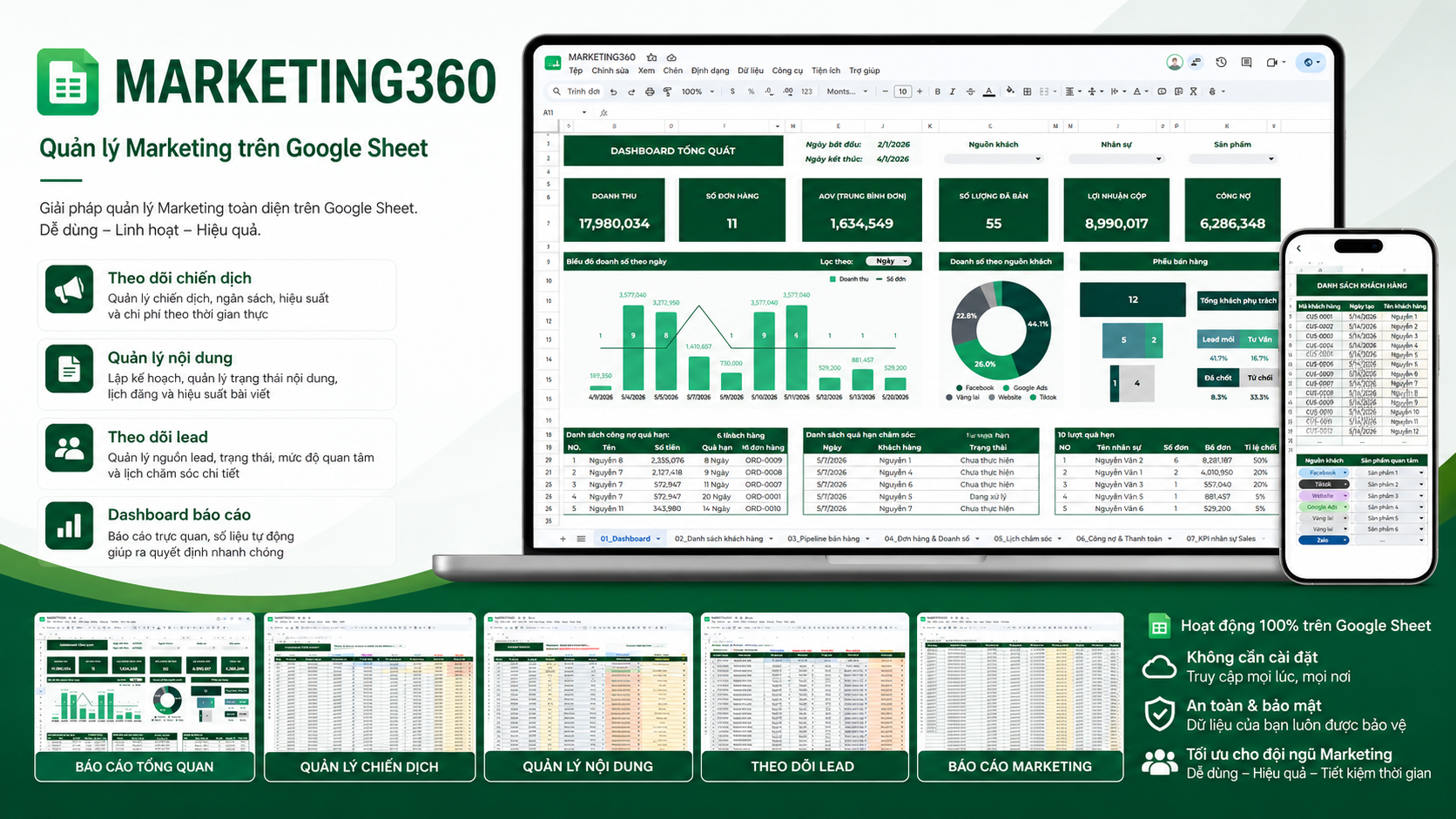Open the all sheets list icon
1456x819 pixels.
pyautogui.click(x=581, y=539)
